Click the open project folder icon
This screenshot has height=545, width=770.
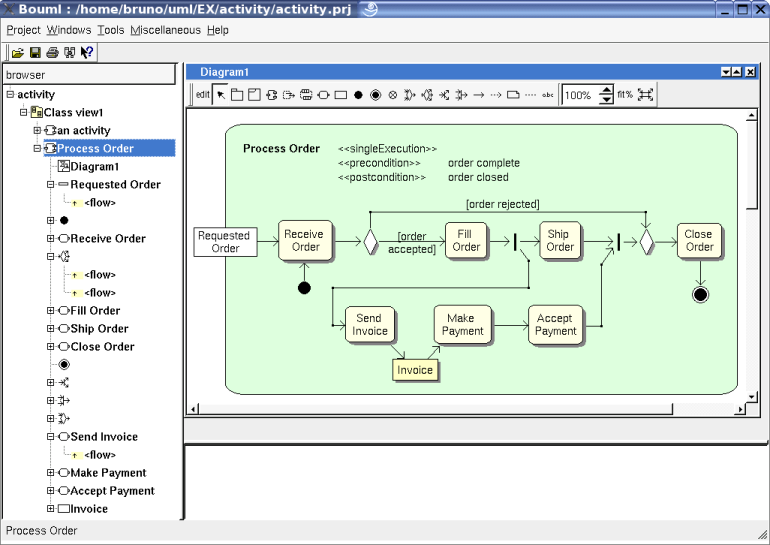[18, 52]
